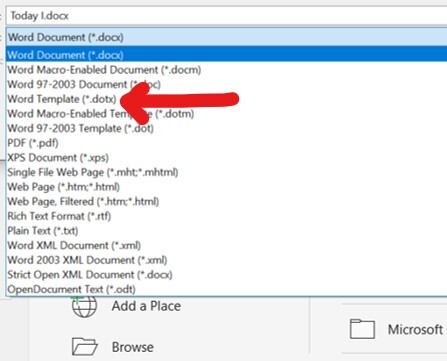Choose Word 97-2003 Document format
Screen dimensions: 447x361
click(x=84, y=84)
